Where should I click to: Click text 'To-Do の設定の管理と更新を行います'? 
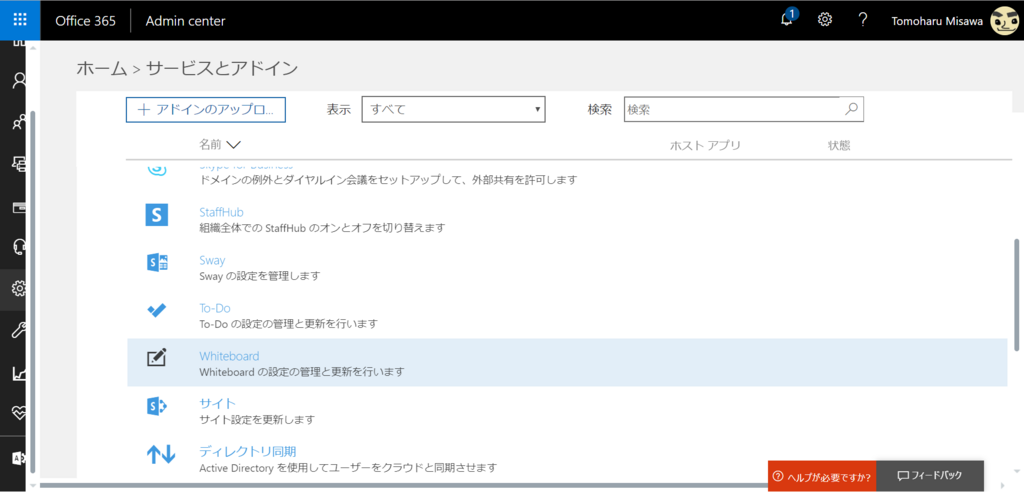[289, 323]
